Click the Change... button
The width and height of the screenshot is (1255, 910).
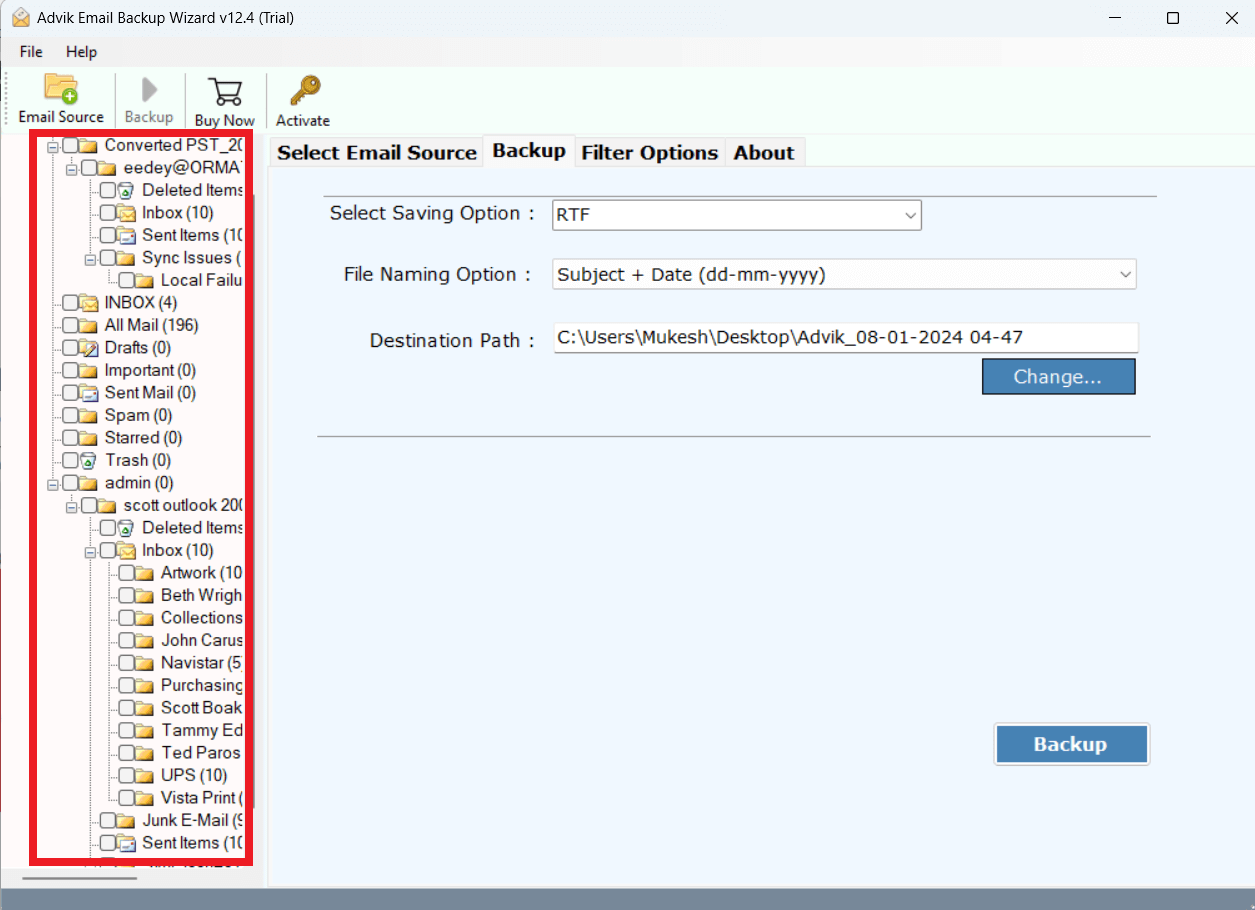[x=1058, y=377]
